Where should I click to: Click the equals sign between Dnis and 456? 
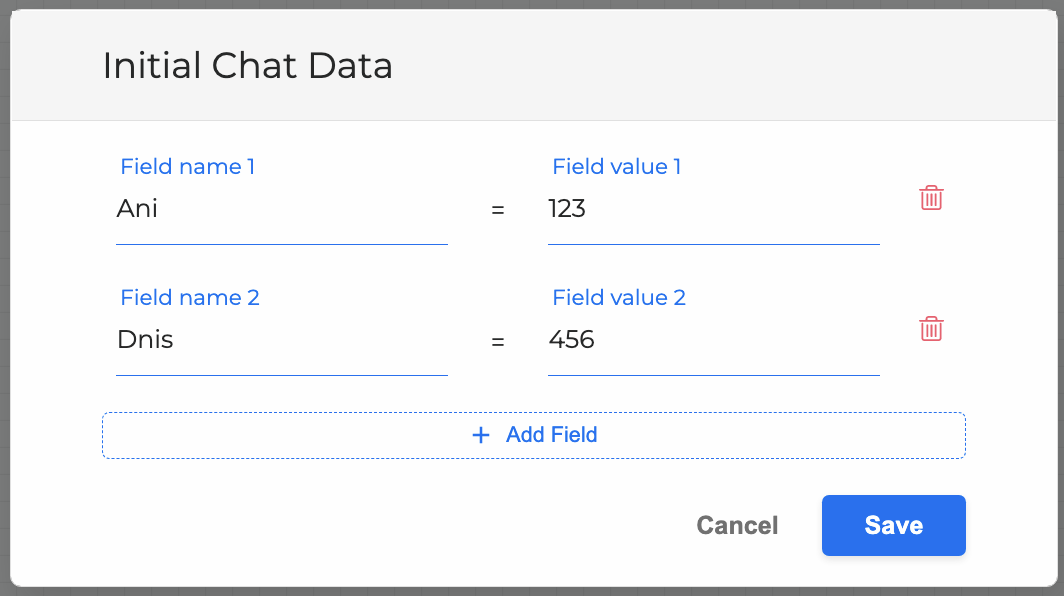498,341
